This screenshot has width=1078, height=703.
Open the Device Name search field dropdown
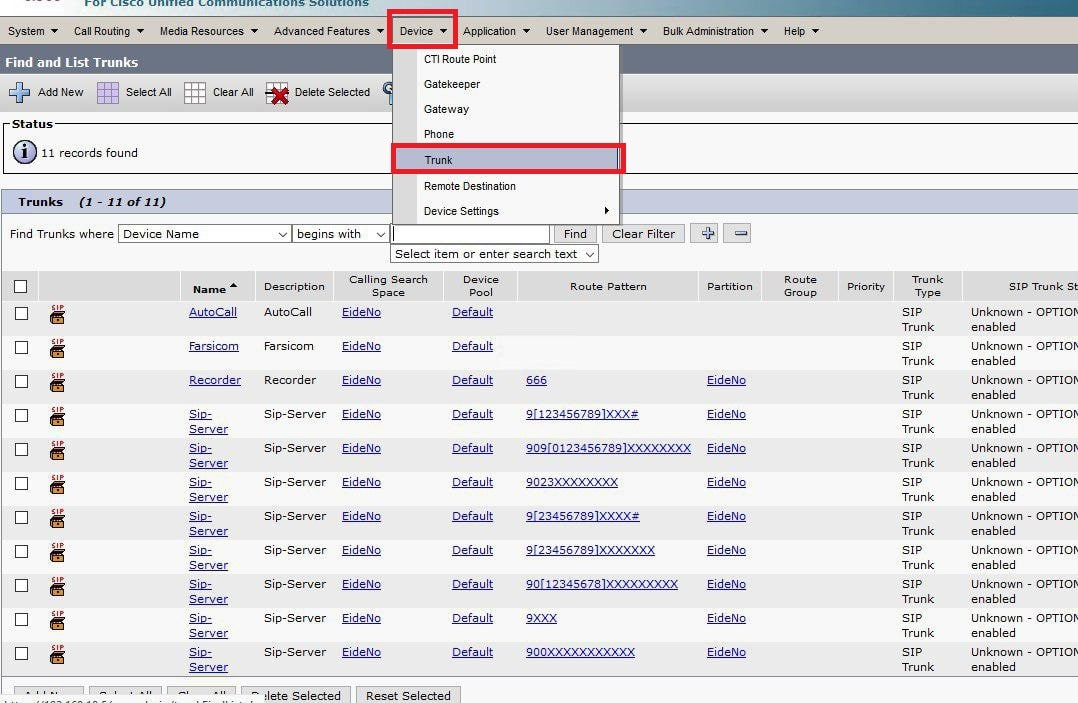point(205,234)
